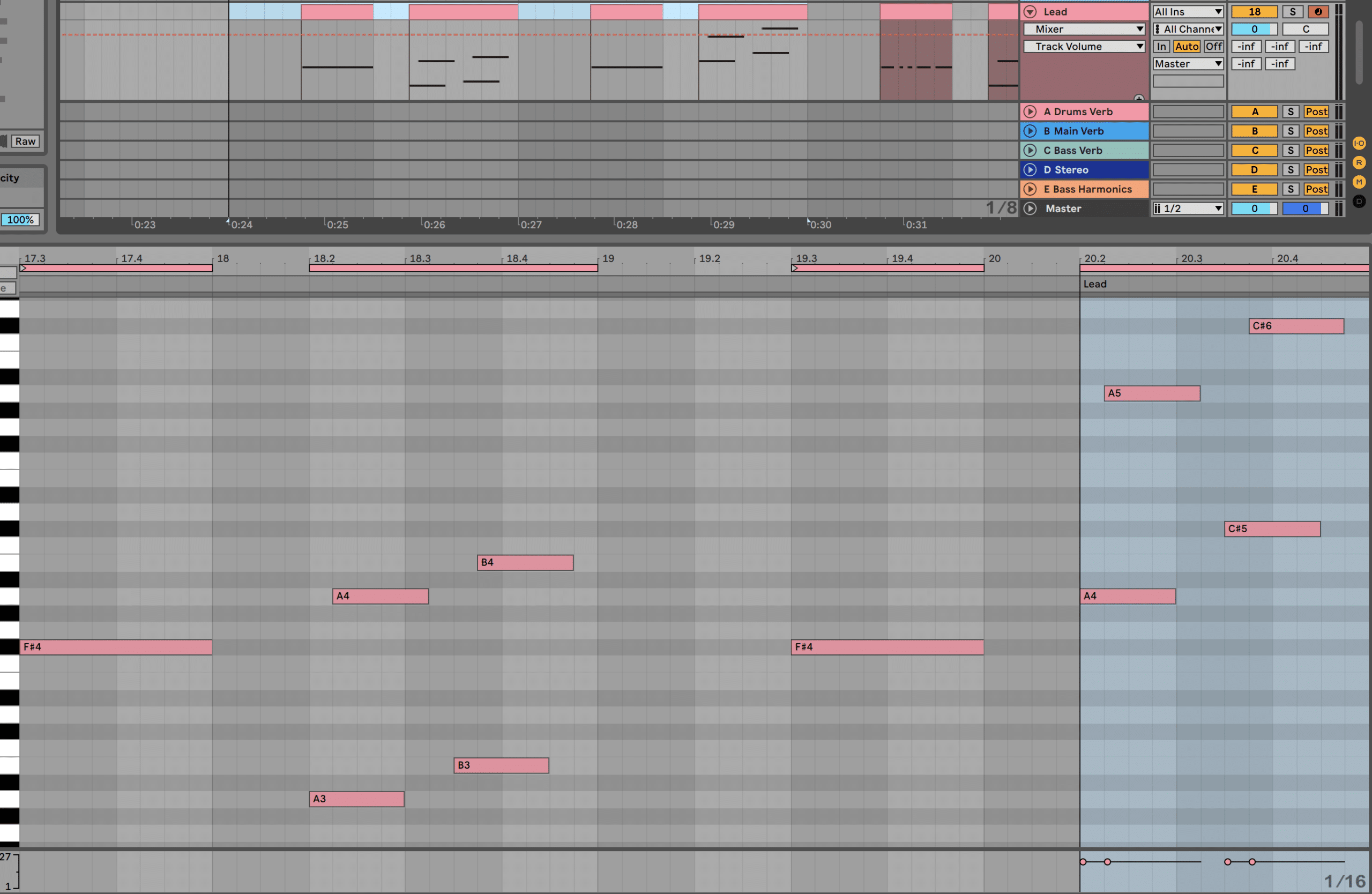This screenshot has height=894, width=1372.
Task: Select first velocity marker in velocity lane
Action: (x=1083, y=862)
